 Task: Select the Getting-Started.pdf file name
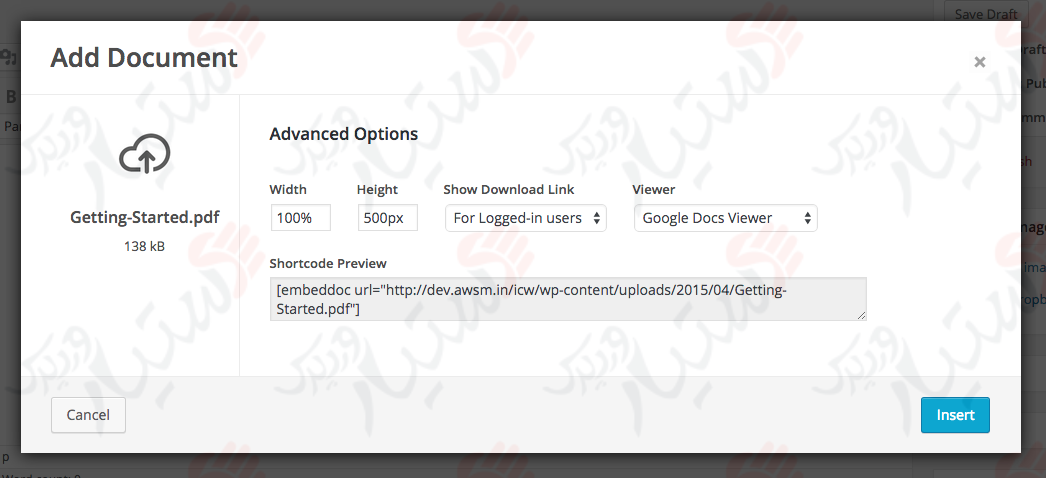pyautogui.click(x=145, y=217)
